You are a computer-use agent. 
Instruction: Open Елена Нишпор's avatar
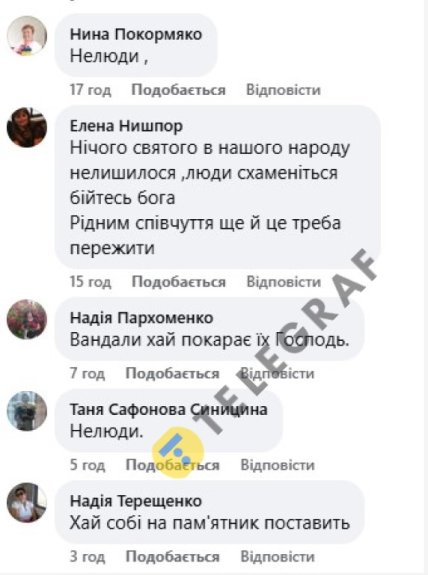27,127
